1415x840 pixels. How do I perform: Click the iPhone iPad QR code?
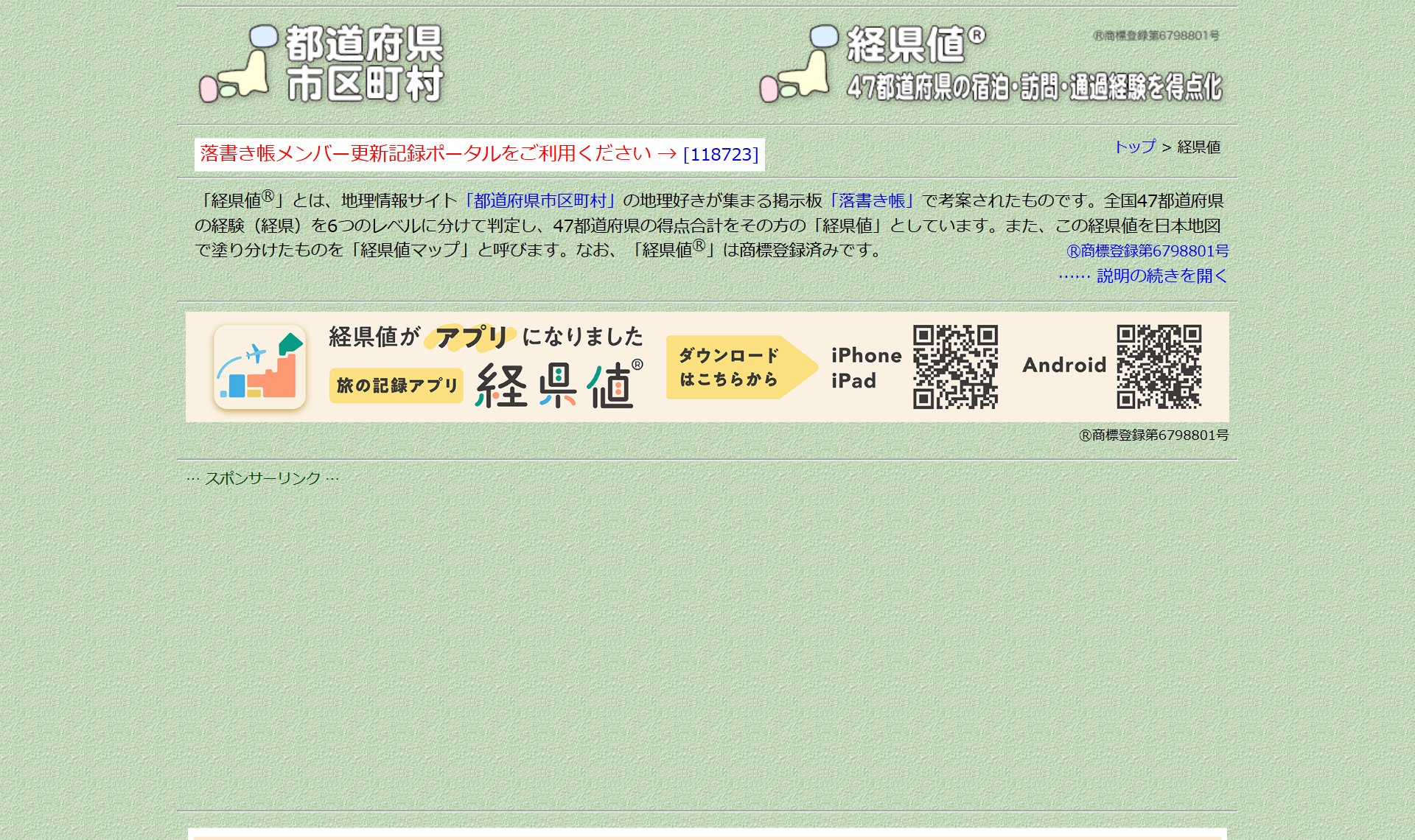click(x=955, y=366)
